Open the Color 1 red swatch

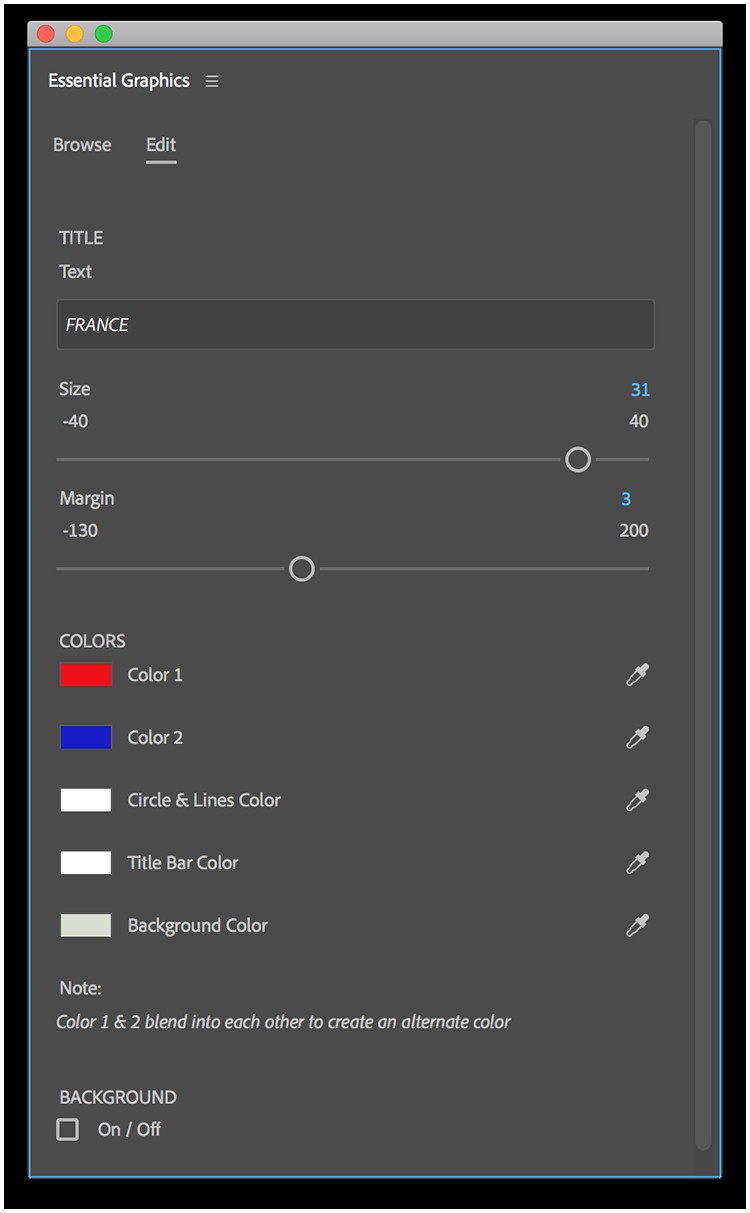click(85, 674)
